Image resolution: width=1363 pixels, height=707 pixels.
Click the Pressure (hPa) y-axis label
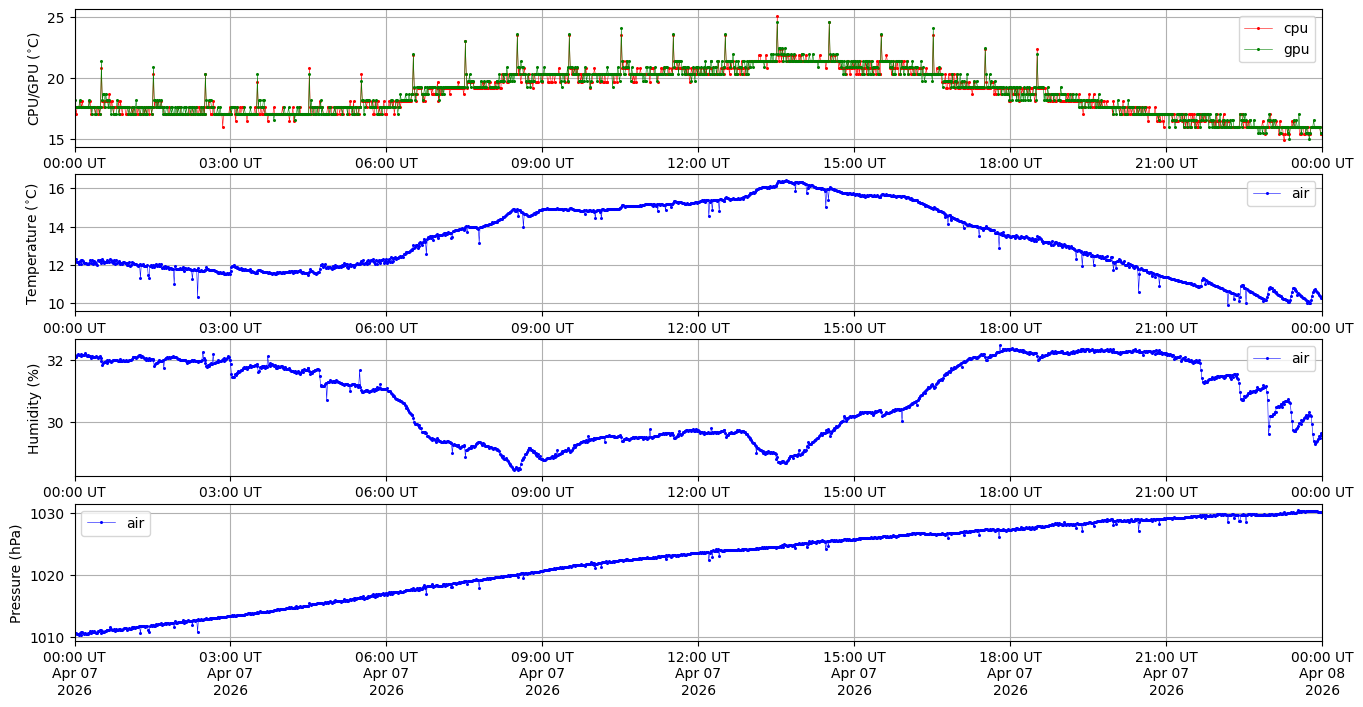16,573
